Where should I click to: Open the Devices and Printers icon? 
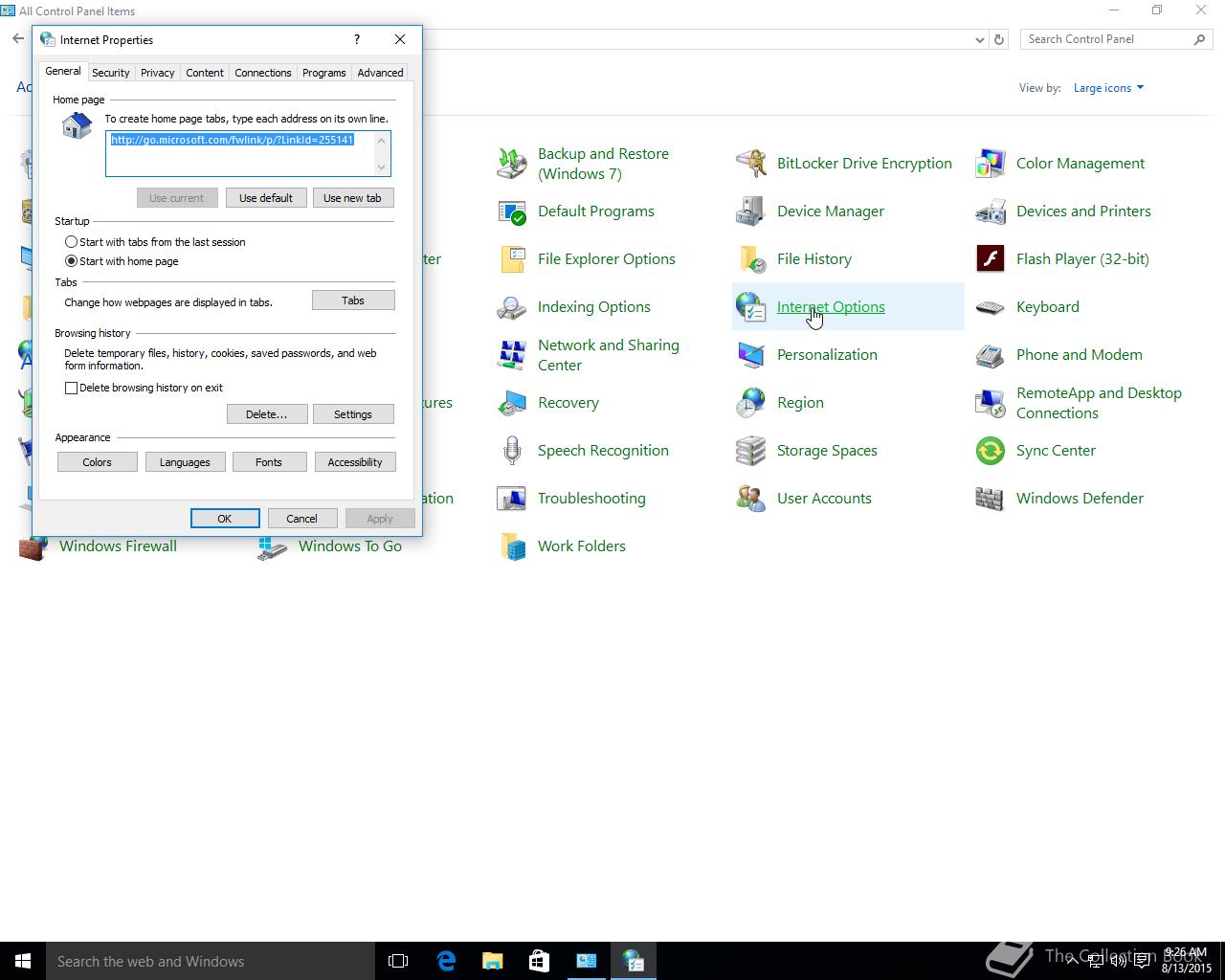click(991, 212)
